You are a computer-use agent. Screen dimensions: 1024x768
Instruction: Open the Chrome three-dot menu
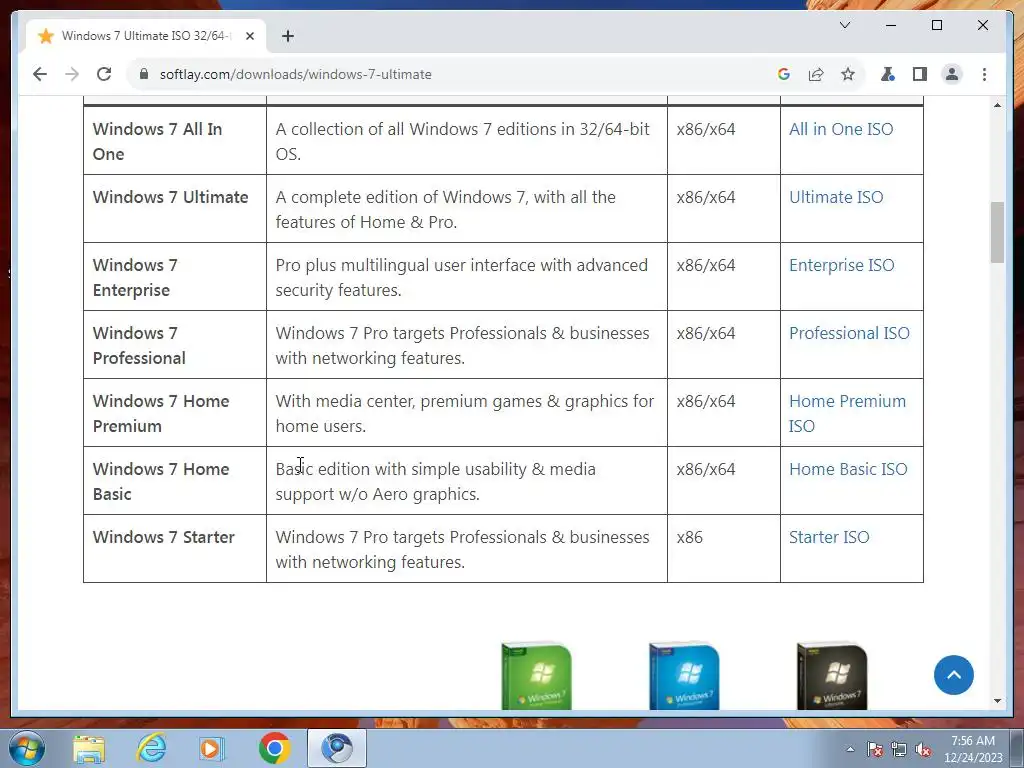click(984, 74)
